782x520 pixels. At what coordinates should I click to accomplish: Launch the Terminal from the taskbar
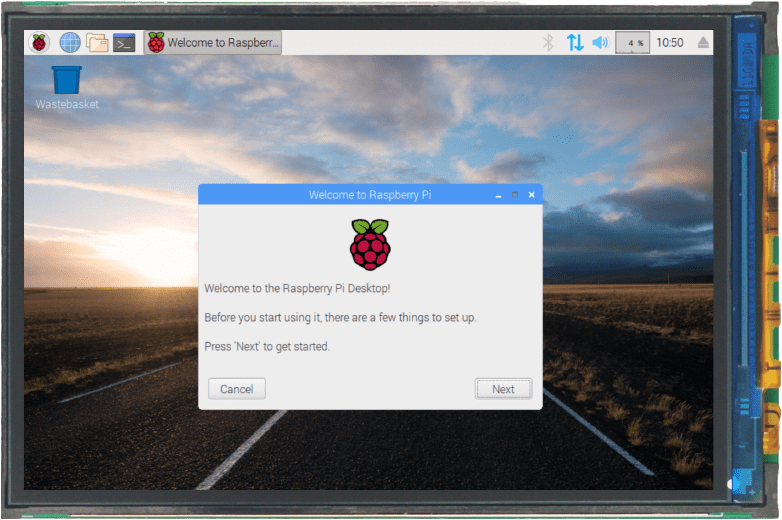[x=124, y=42]
